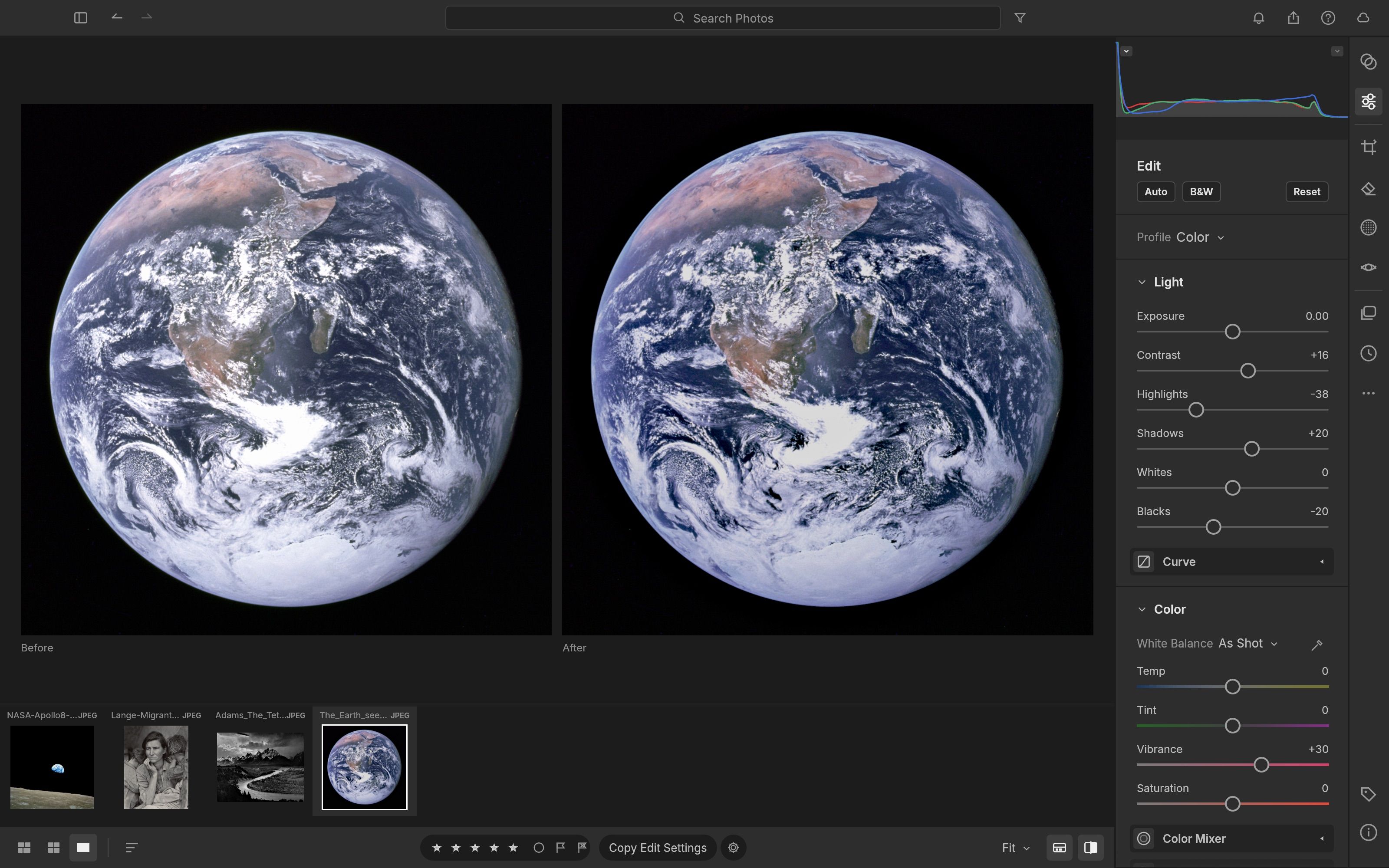This screenshot has width=1389, height=868.
Task: Click Copy Edit Settings
Action: pyautogui.click(x=657, y=848)
